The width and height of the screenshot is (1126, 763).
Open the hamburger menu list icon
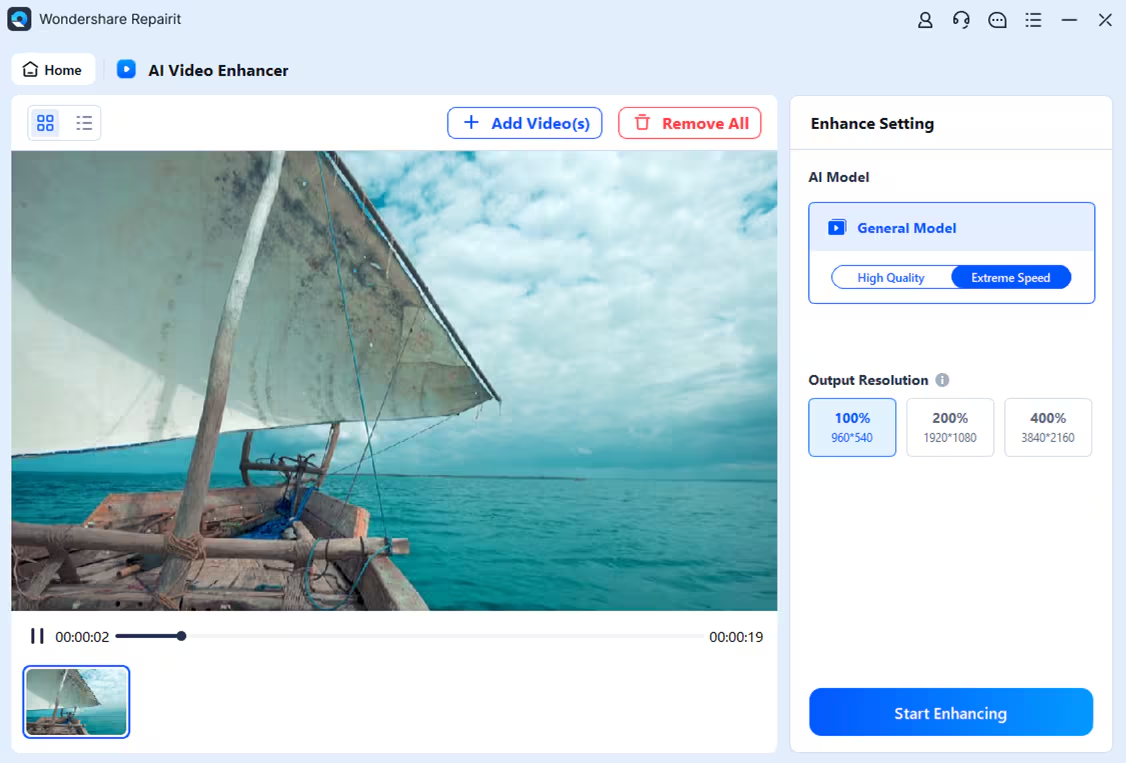click(x=1033, y=20)
